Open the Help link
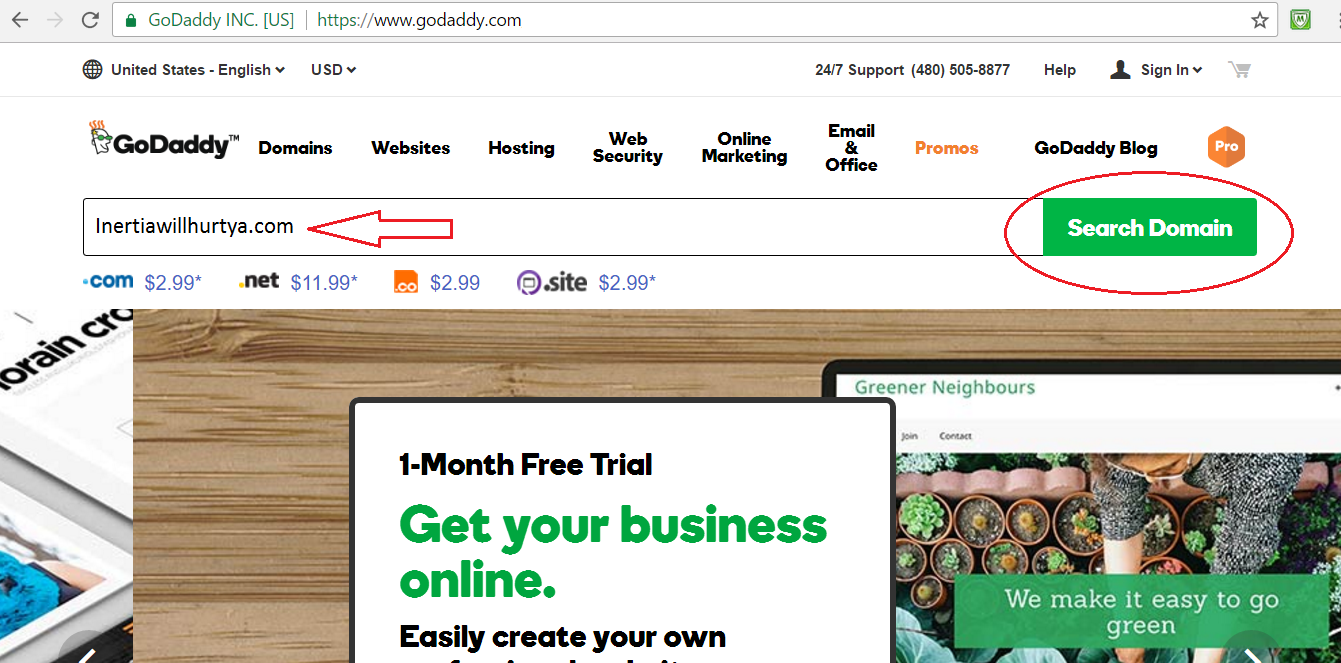This screenshot has height=663, width=1341. pyautogui.click(x=1060, y=70)
